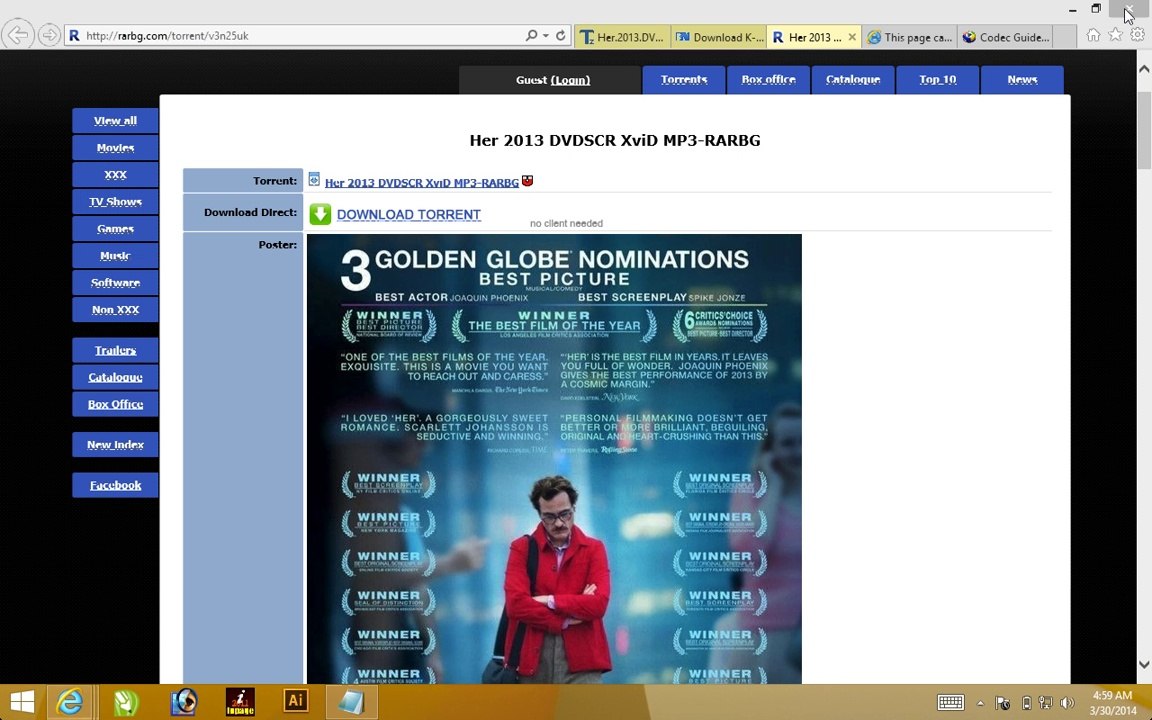The width and height of the screenshot is (1152, 720).
Task: Select Software category in sidebar
Action: pyautogui.click(x=115, y=282)
